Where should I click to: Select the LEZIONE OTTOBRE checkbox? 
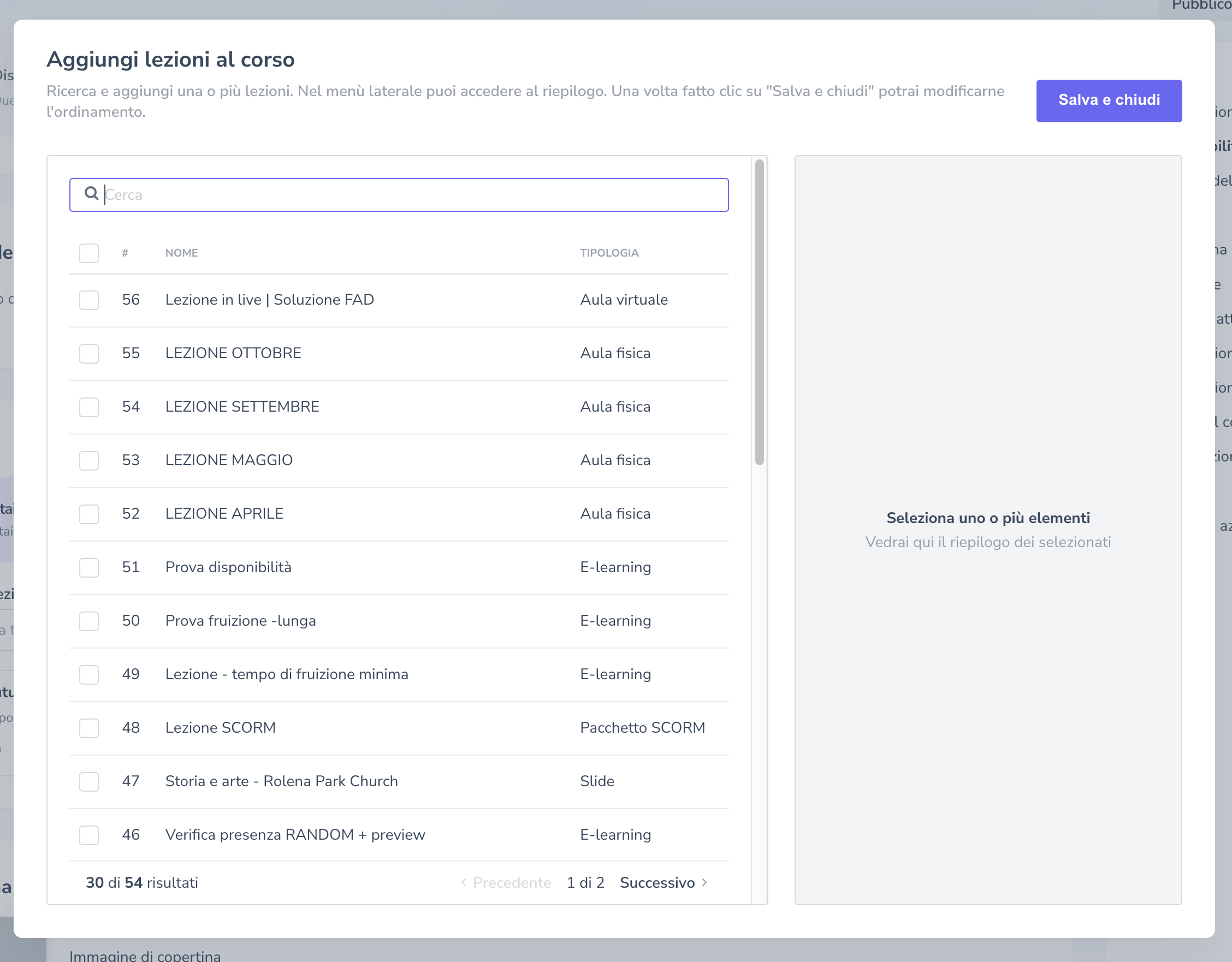89,354
